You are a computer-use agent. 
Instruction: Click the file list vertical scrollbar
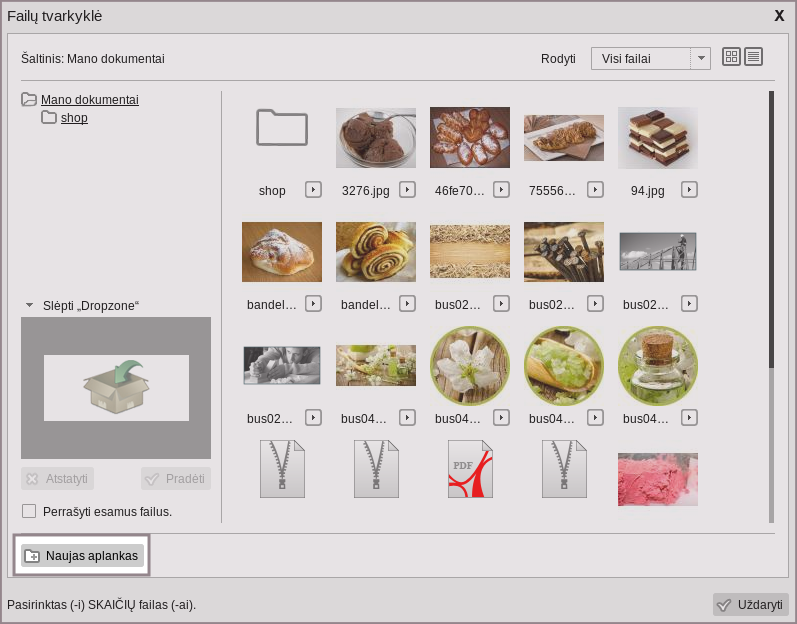tap(771, 230)
